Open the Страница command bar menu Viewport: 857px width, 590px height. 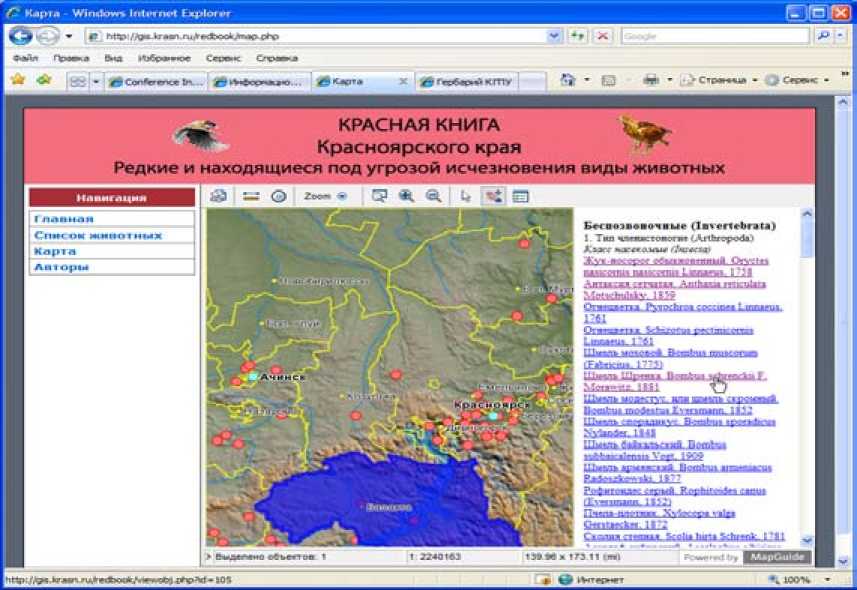pos(718,80)
